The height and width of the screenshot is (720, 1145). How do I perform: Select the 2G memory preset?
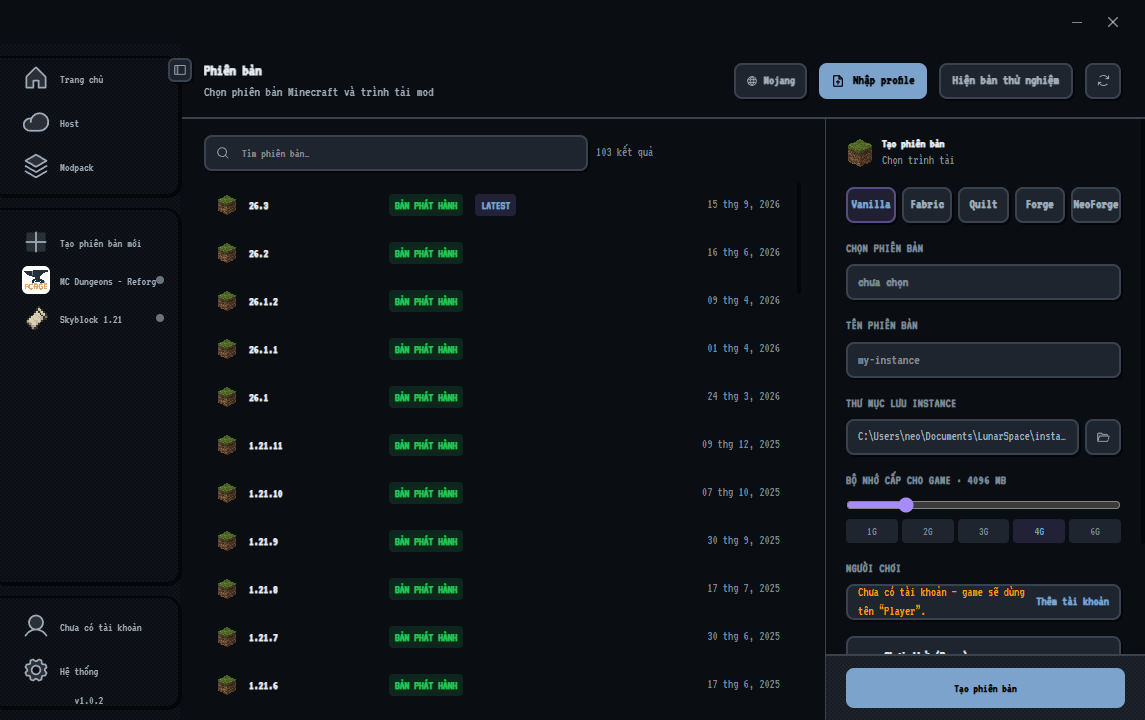(927, 532)
